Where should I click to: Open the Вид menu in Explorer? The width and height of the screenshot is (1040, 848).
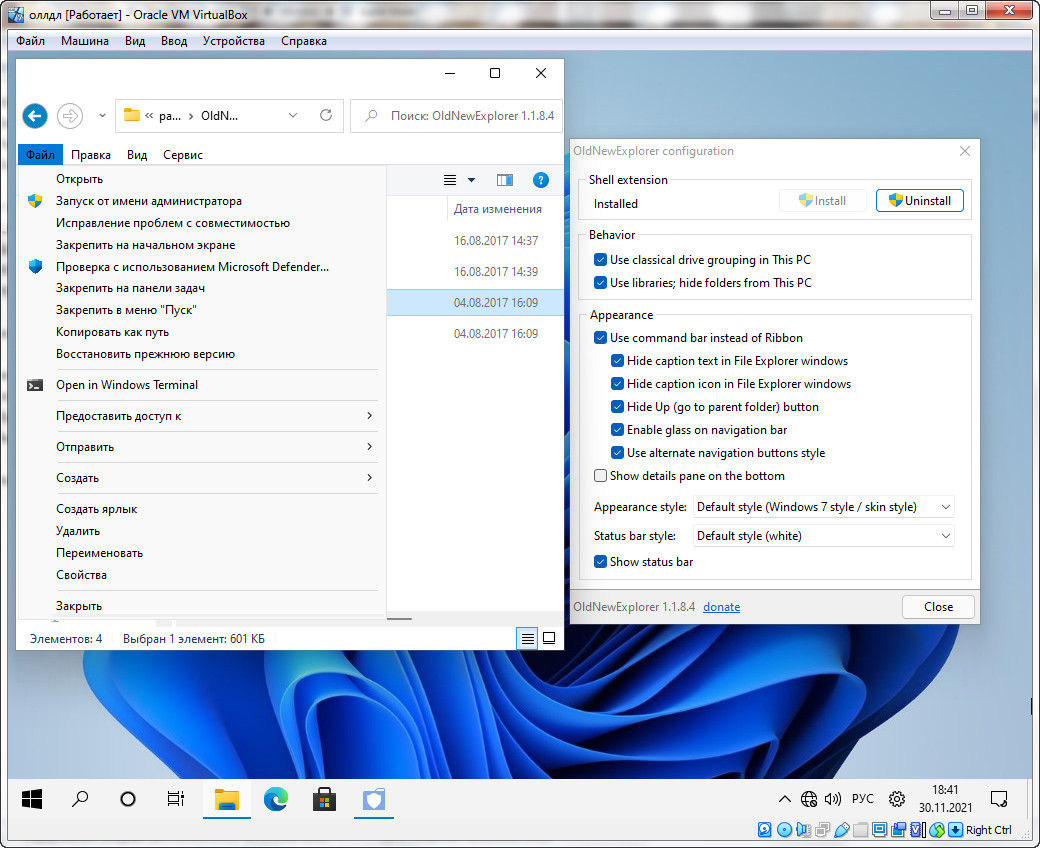[x=137, y=154]
